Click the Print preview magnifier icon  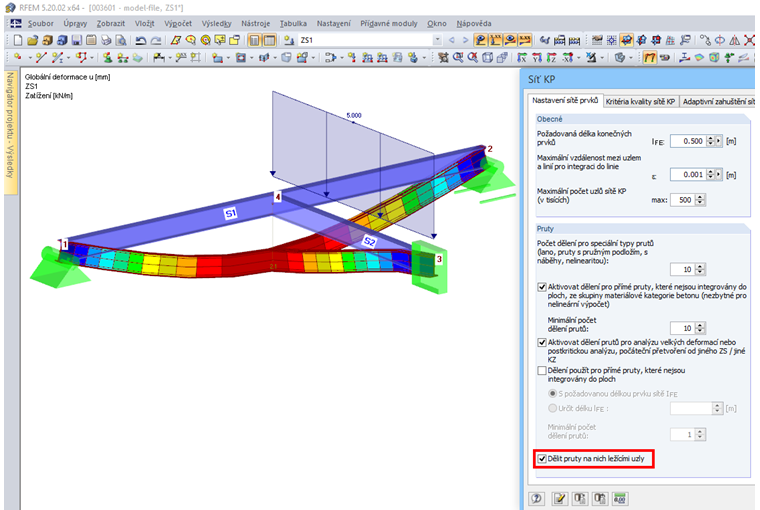121,40
